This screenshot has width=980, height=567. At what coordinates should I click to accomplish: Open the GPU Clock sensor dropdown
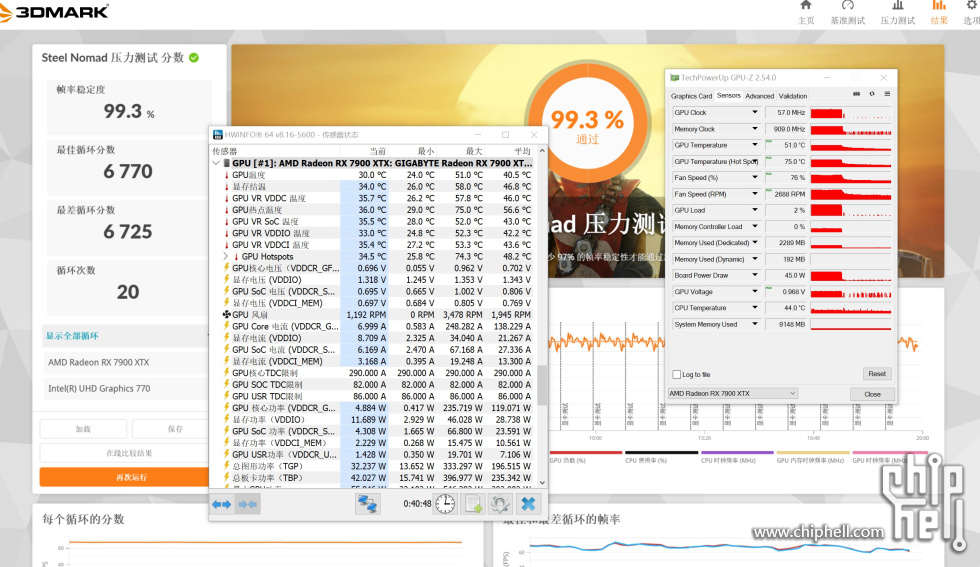tap(754, 113)
